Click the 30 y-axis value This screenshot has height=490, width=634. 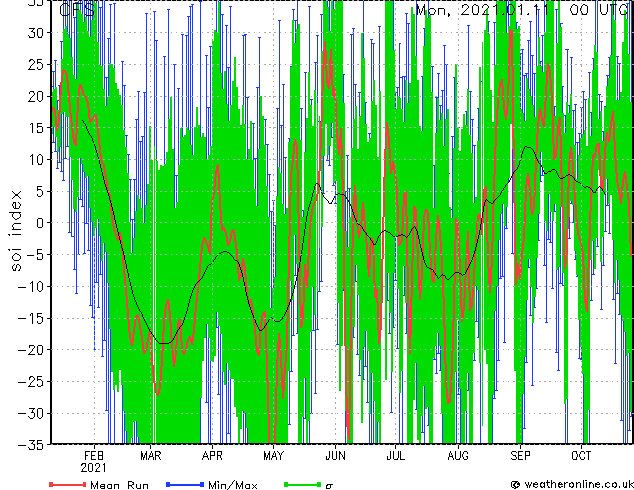point(37,33)
